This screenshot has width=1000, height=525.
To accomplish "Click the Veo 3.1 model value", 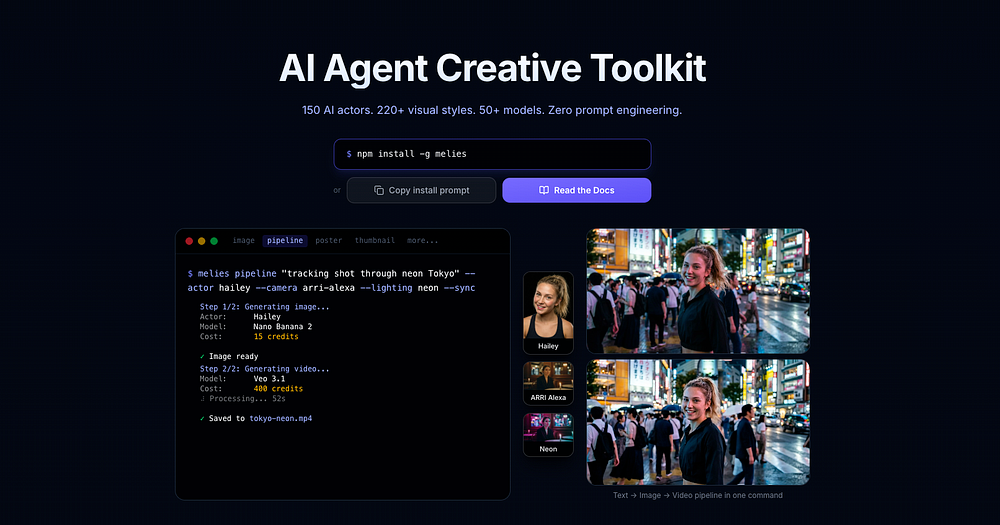I will 269,379.
